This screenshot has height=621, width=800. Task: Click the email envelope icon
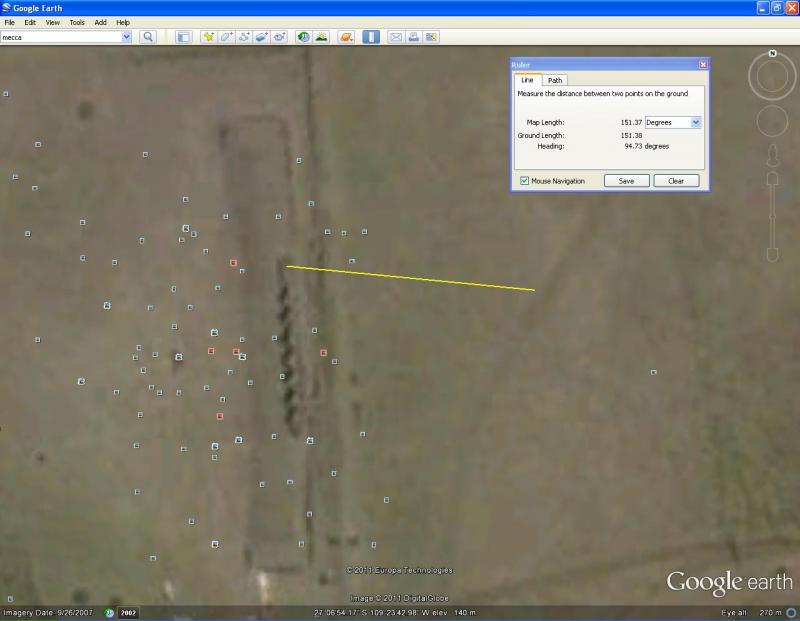point(396,37)
